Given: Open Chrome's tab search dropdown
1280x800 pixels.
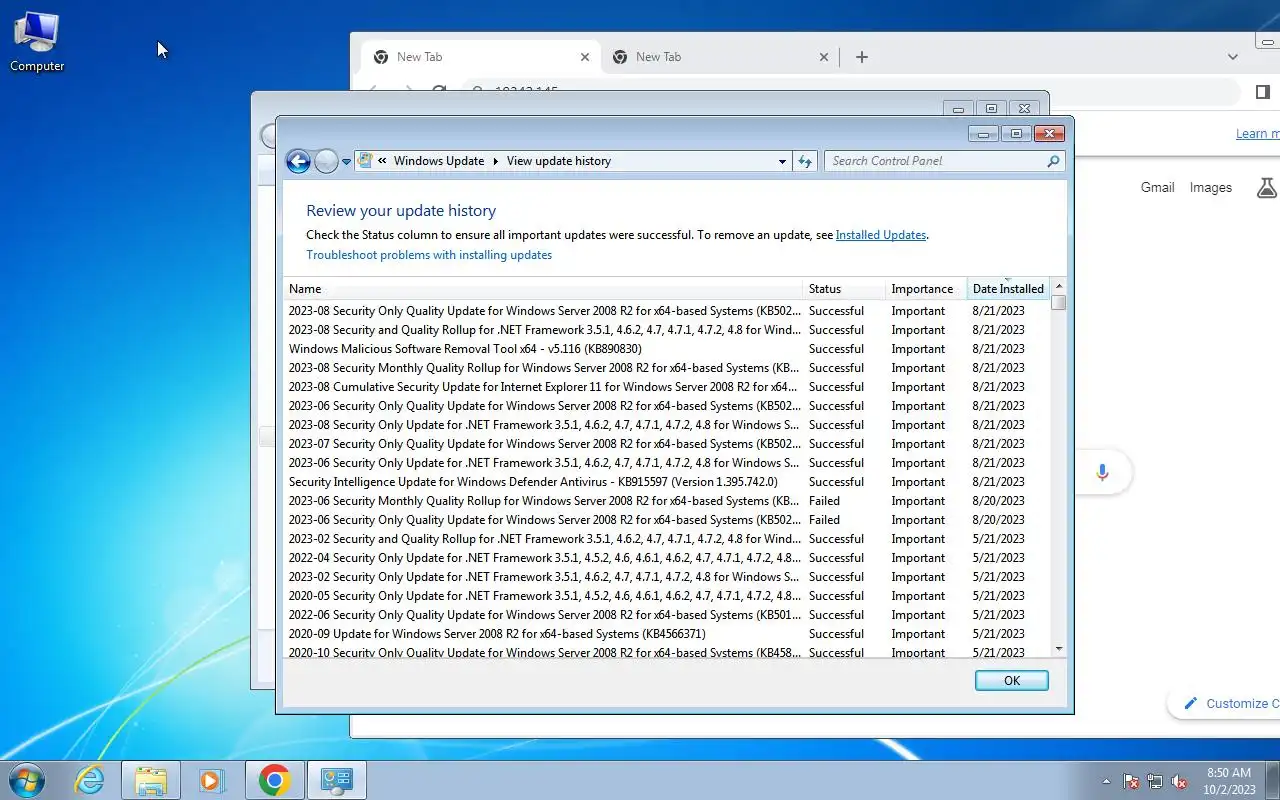Looking at the screenshot, I should pyautogui.click(x=1232, y=57).
